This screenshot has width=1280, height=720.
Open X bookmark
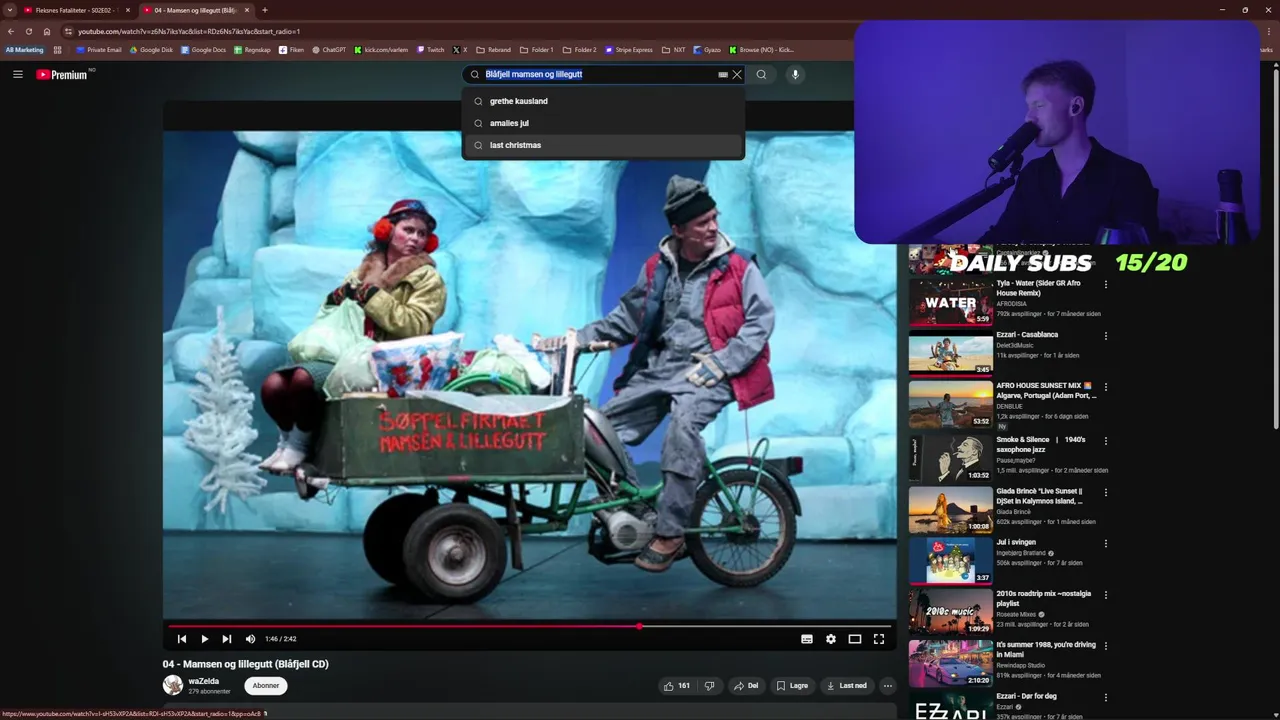click(x=460, y=49)
